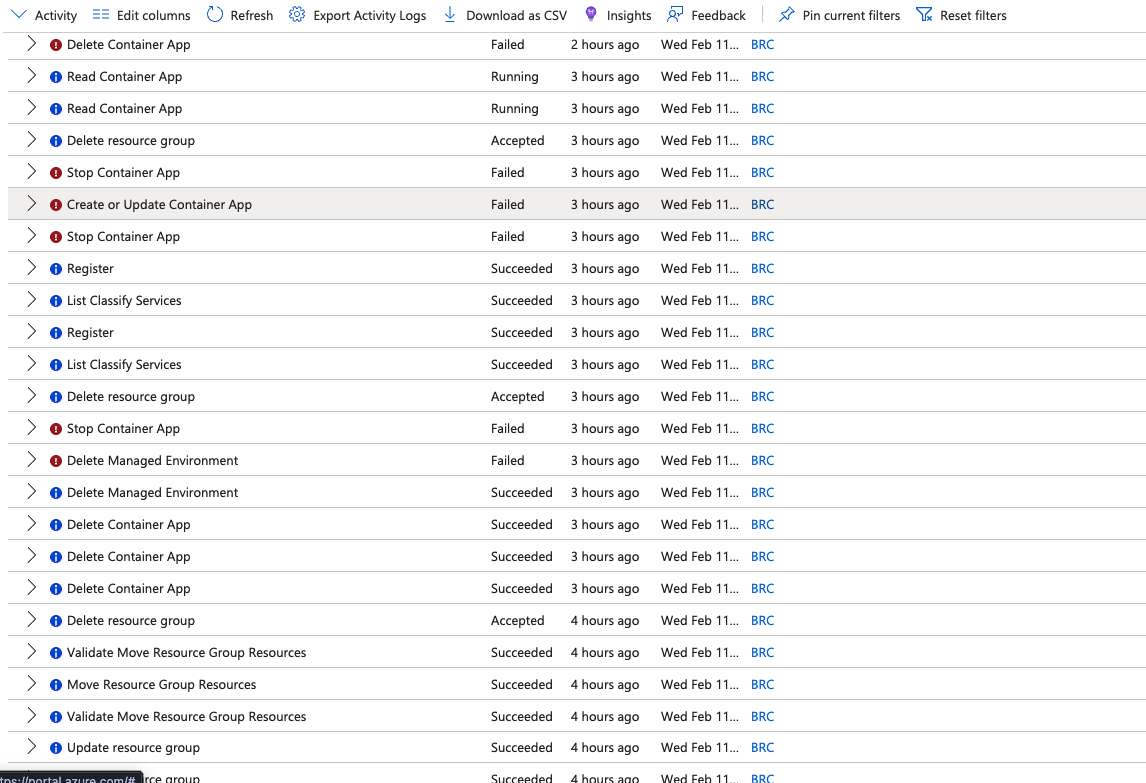Expand the Create or Update Container App row
Viewport: 1146px width, 783px height.
coord(31,204)
